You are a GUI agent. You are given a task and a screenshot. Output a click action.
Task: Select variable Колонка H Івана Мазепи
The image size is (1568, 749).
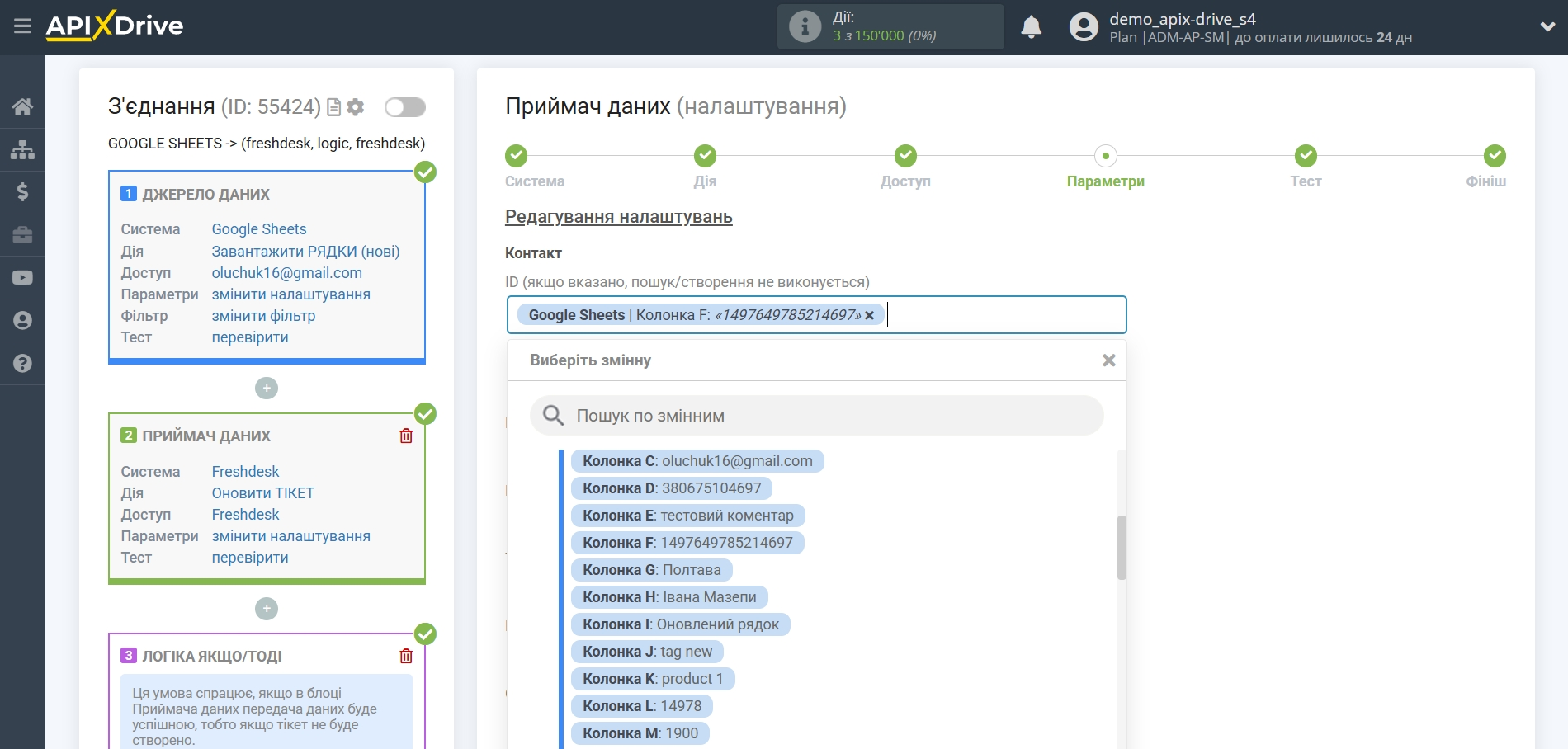[x=669, y=597]
